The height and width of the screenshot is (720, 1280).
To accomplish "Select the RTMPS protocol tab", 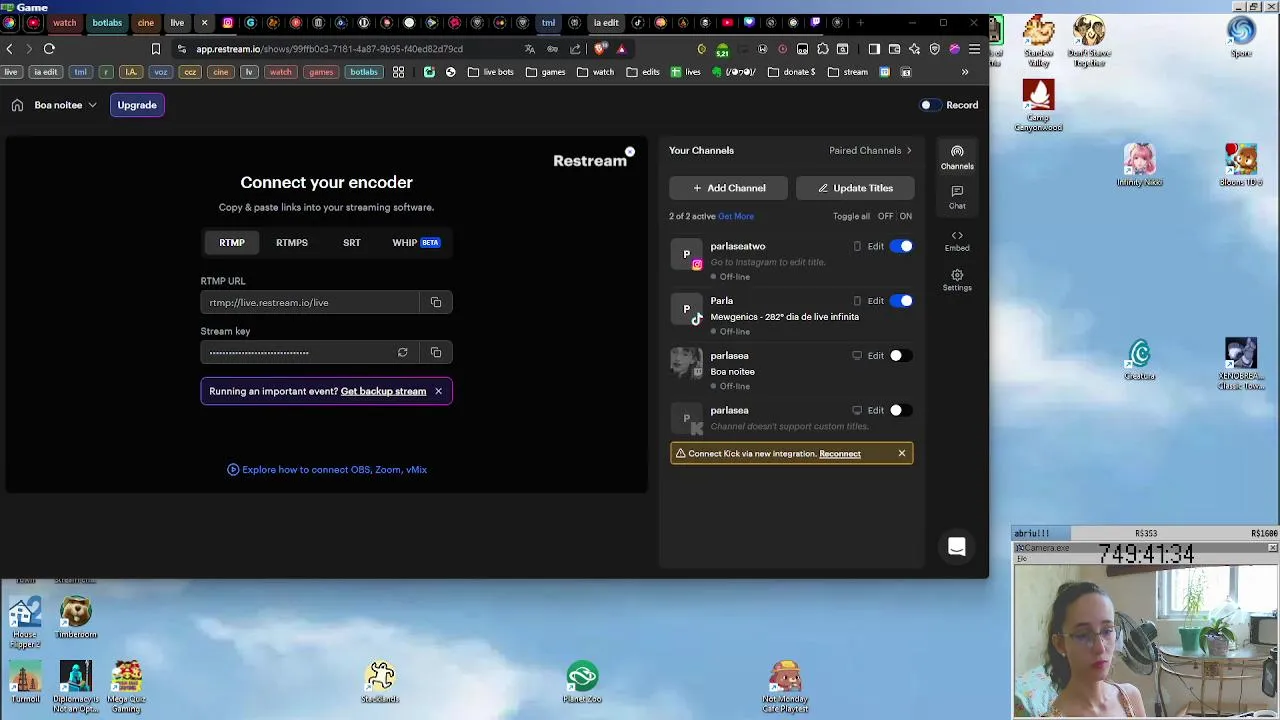I will tap(292, 242).
